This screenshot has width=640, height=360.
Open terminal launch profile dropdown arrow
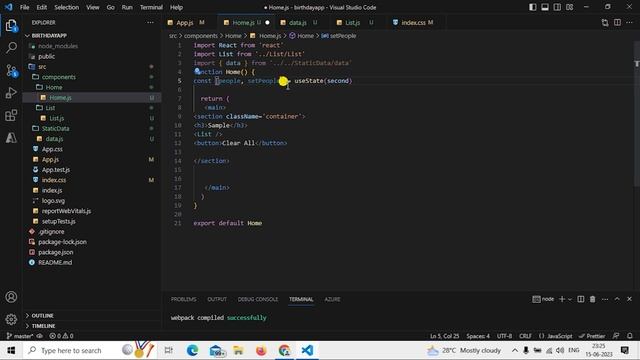tap(570, 299)
